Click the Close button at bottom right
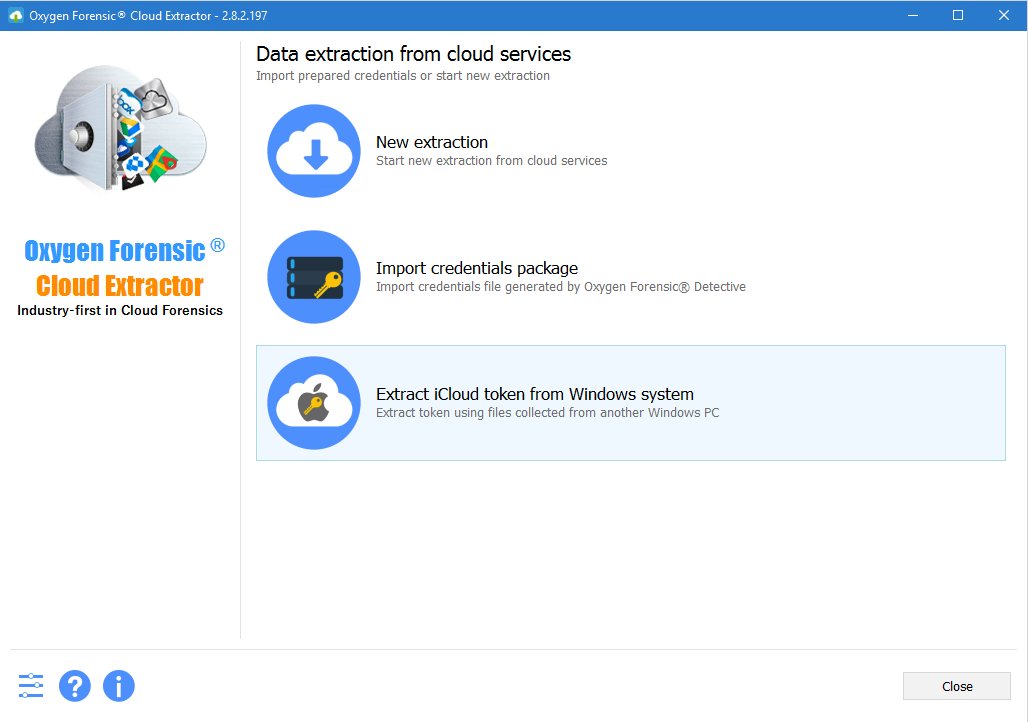The height and width of the screenshot is (722, 1028). (x=957, y=686)
